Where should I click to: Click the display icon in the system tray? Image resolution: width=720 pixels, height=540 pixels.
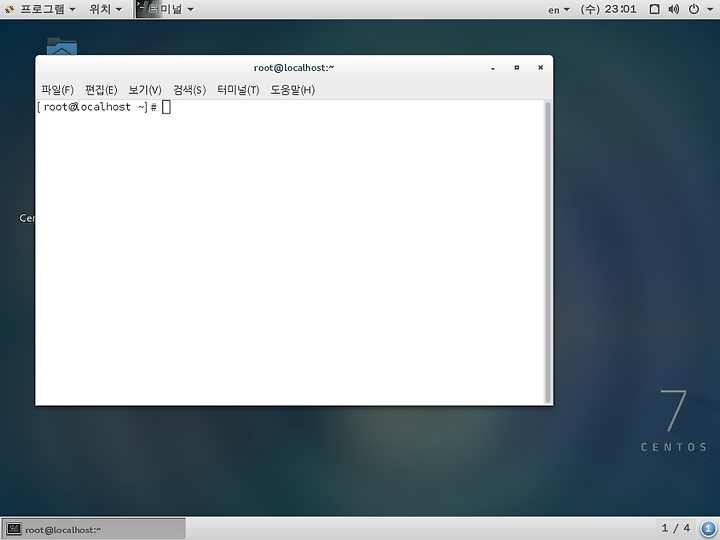point(654,9)
